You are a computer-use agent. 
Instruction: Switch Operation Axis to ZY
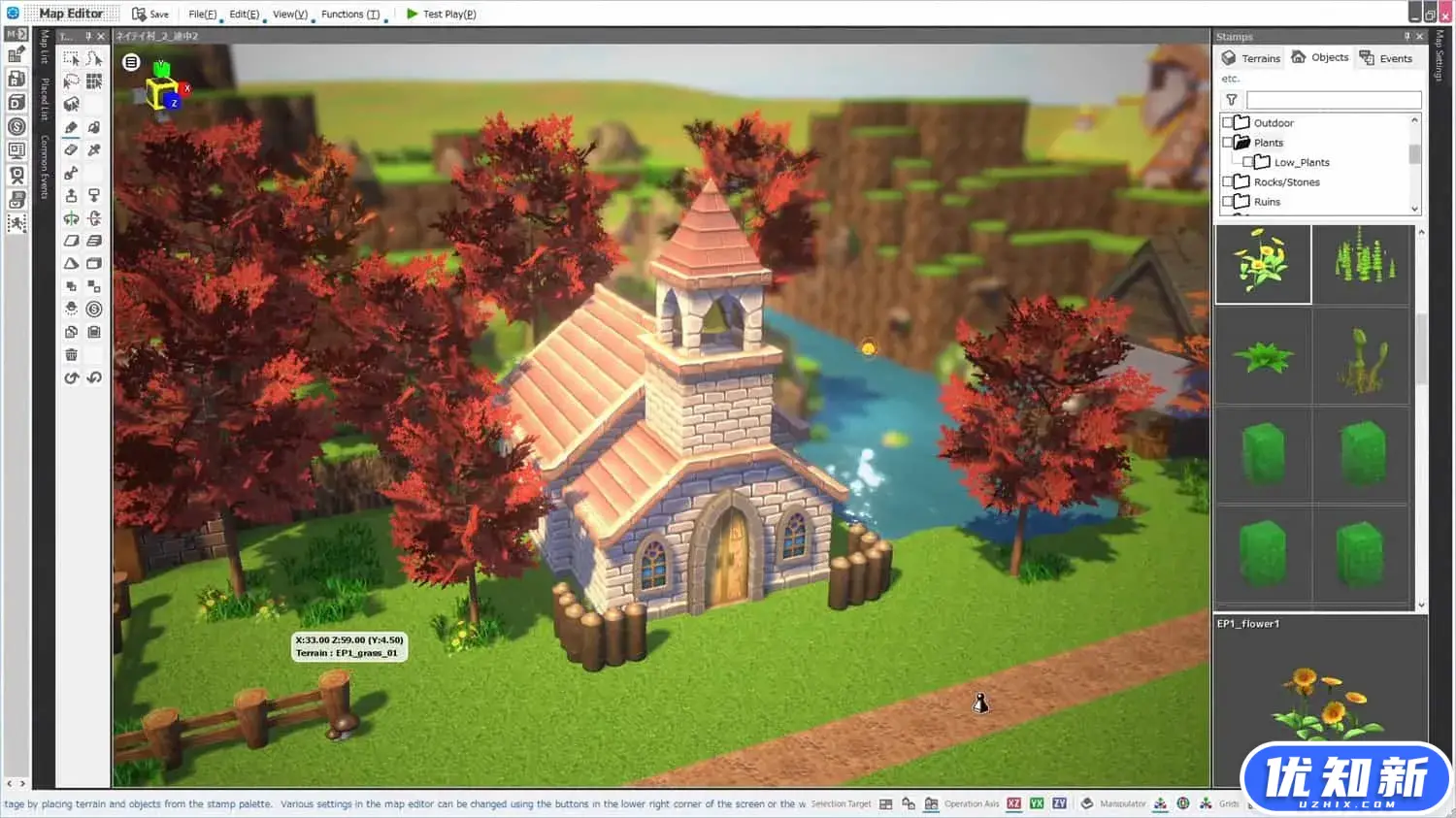[x=1059, y=803]
